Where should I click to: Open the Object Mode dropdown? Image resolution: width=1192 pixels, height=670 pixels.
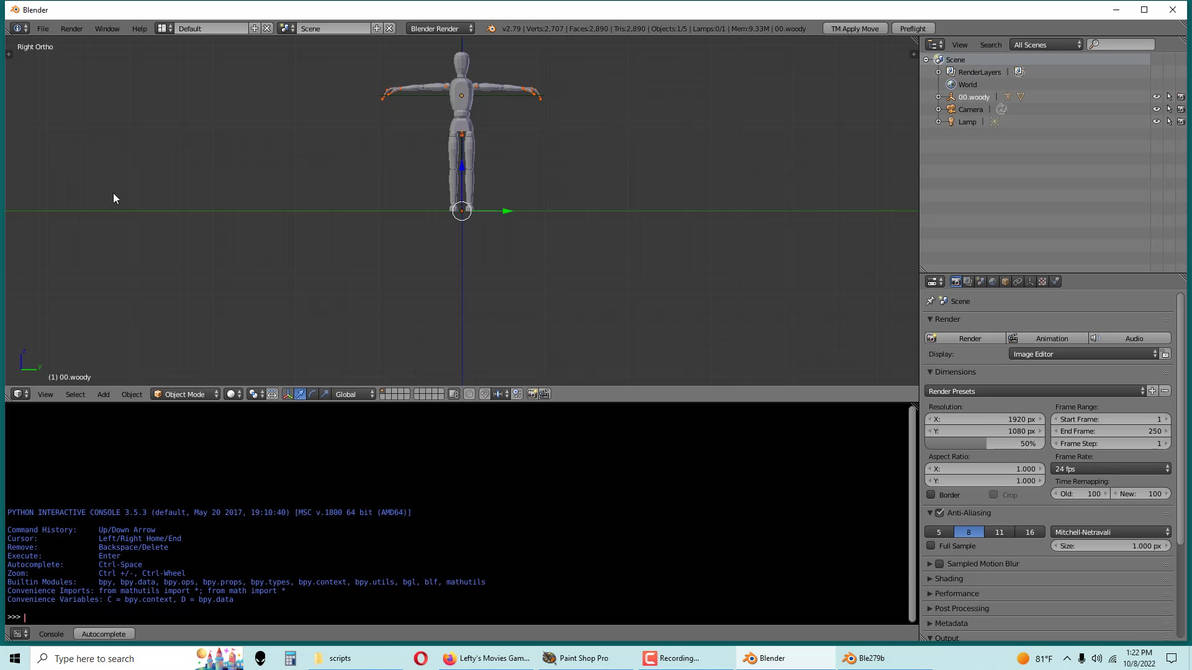pos(185,393)
